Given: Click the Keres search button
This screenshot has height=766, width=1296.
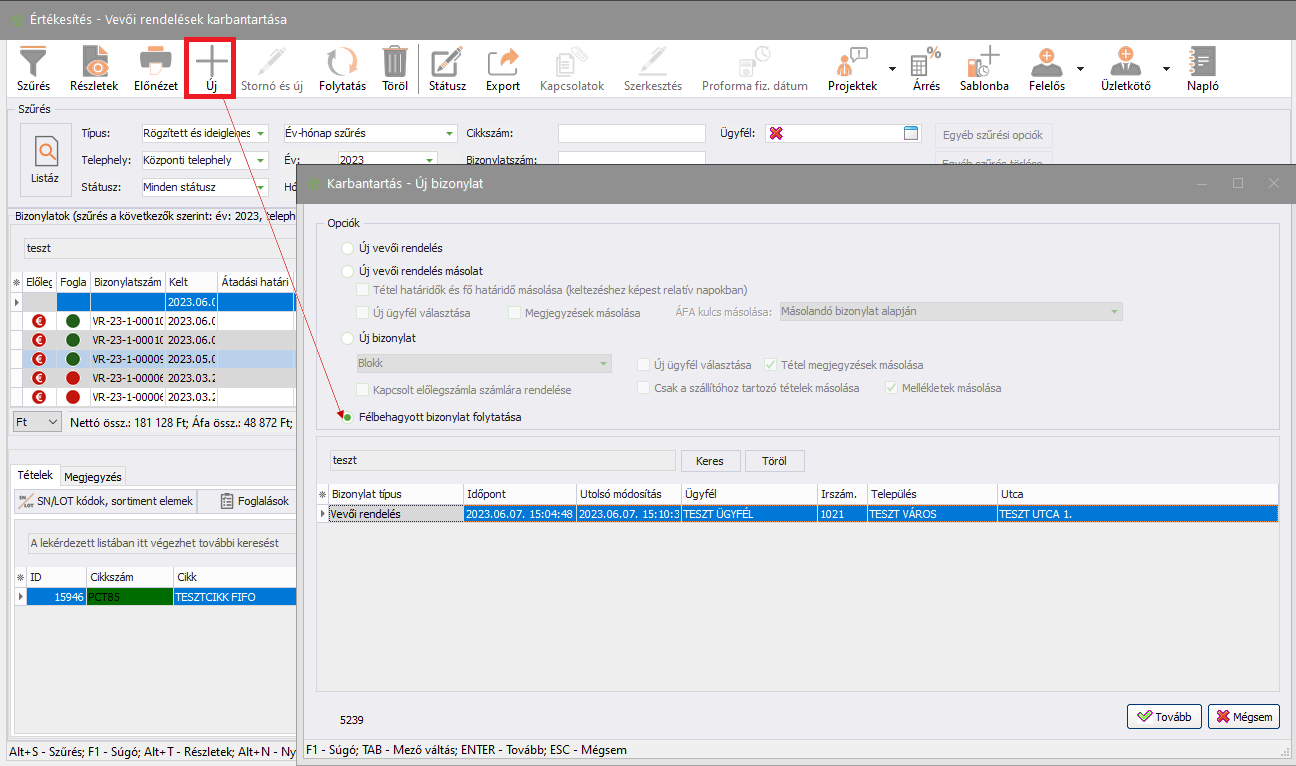Looking at the screenshot, I should 710,461.
